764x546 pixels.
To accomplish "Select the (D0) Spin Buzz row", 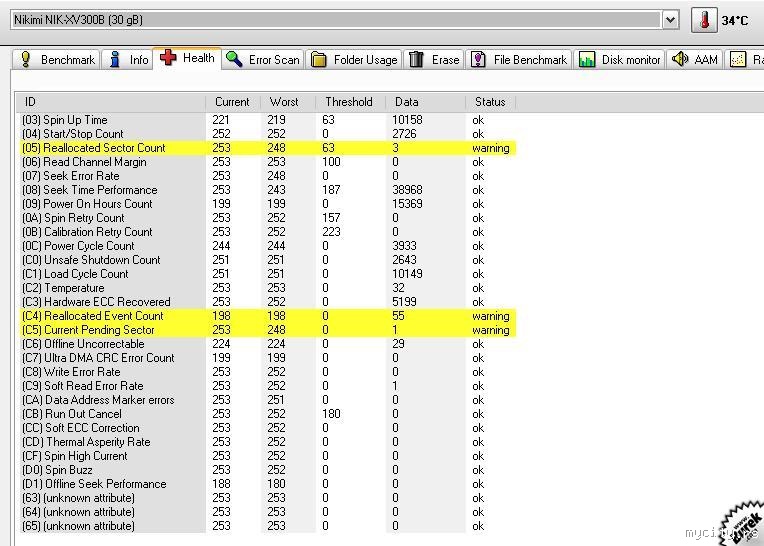I will pos(267,470).
